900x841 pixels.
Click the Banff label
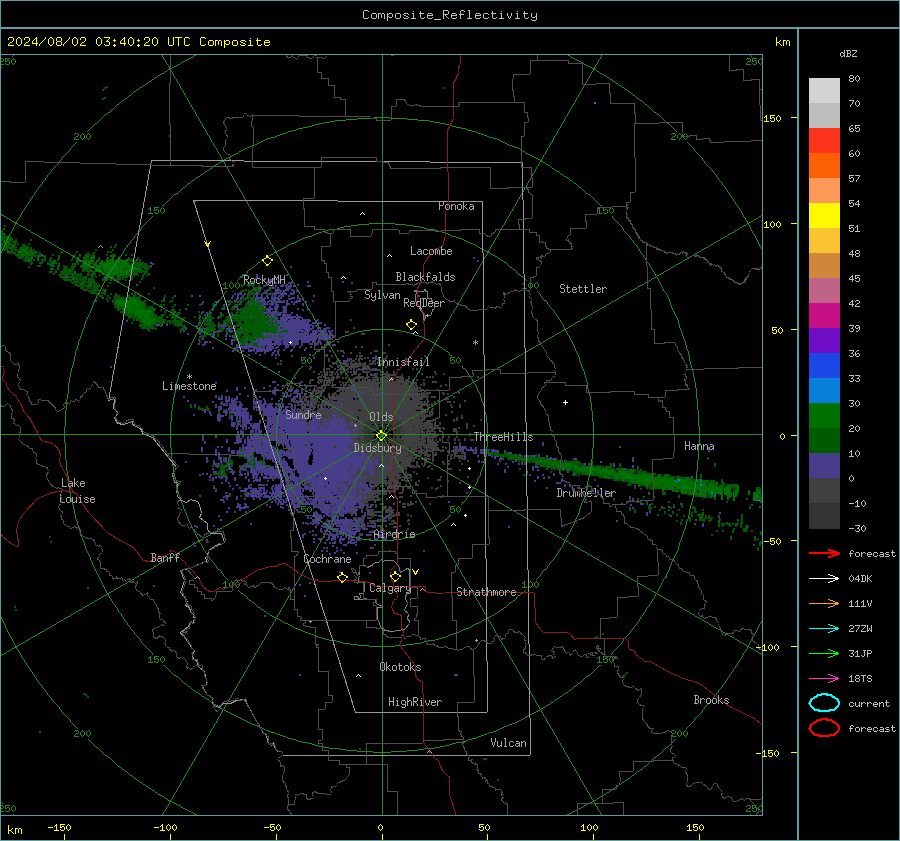tap(165, 558)
